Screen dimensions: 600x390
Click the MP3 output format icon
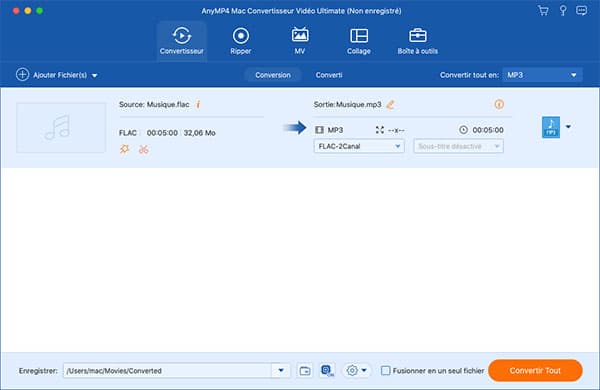point(551,127)
